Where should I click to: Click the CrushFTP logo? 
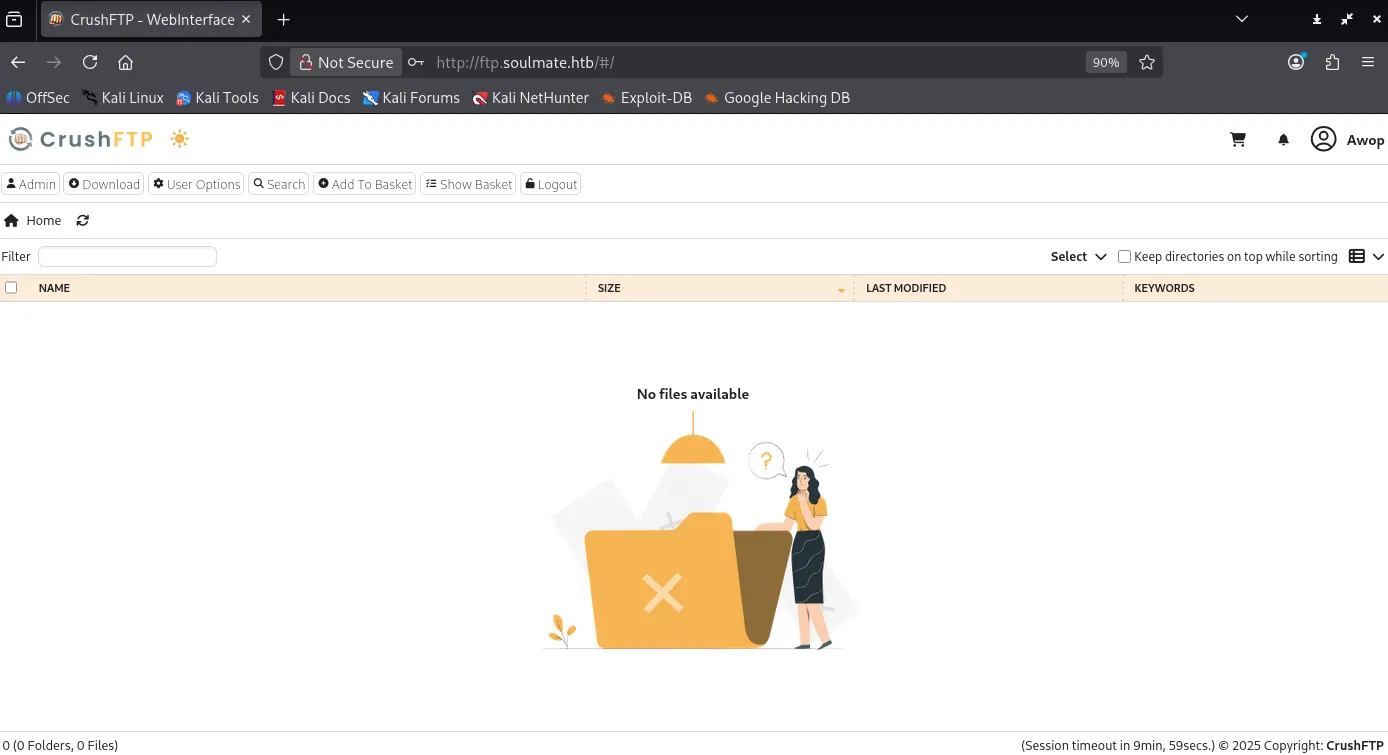(x=80, y=139)
